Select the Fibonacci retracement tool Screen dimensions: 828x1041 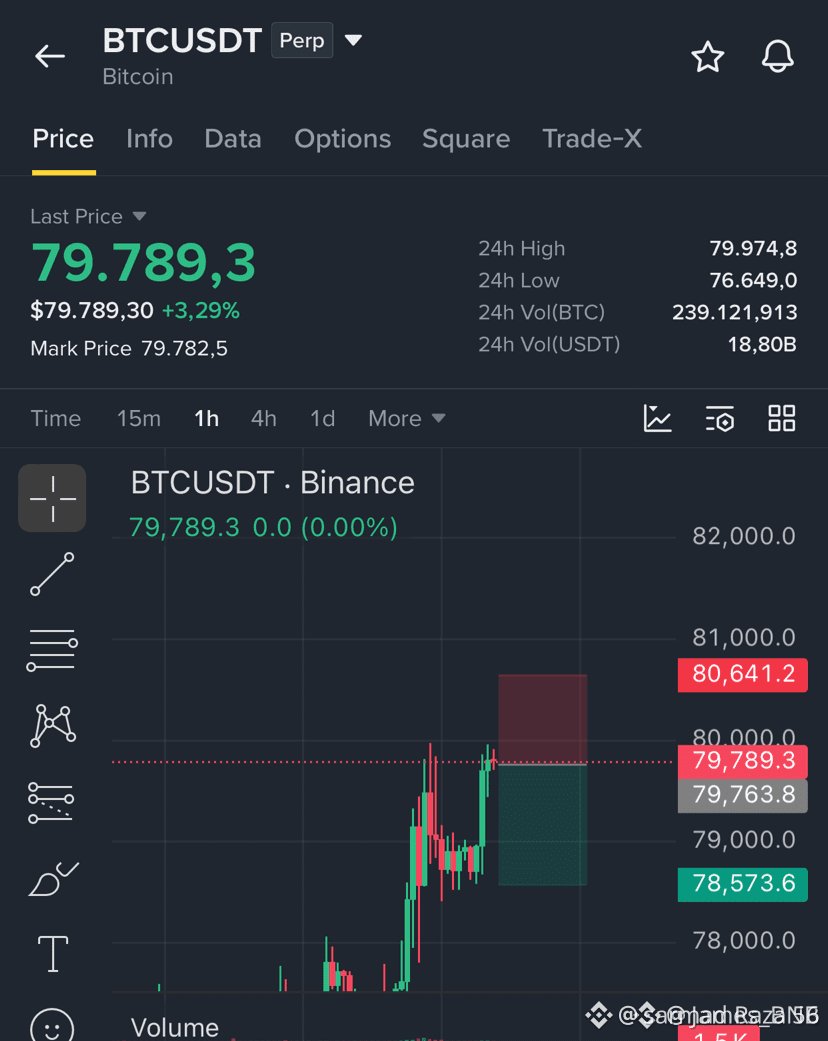[51, 803]
